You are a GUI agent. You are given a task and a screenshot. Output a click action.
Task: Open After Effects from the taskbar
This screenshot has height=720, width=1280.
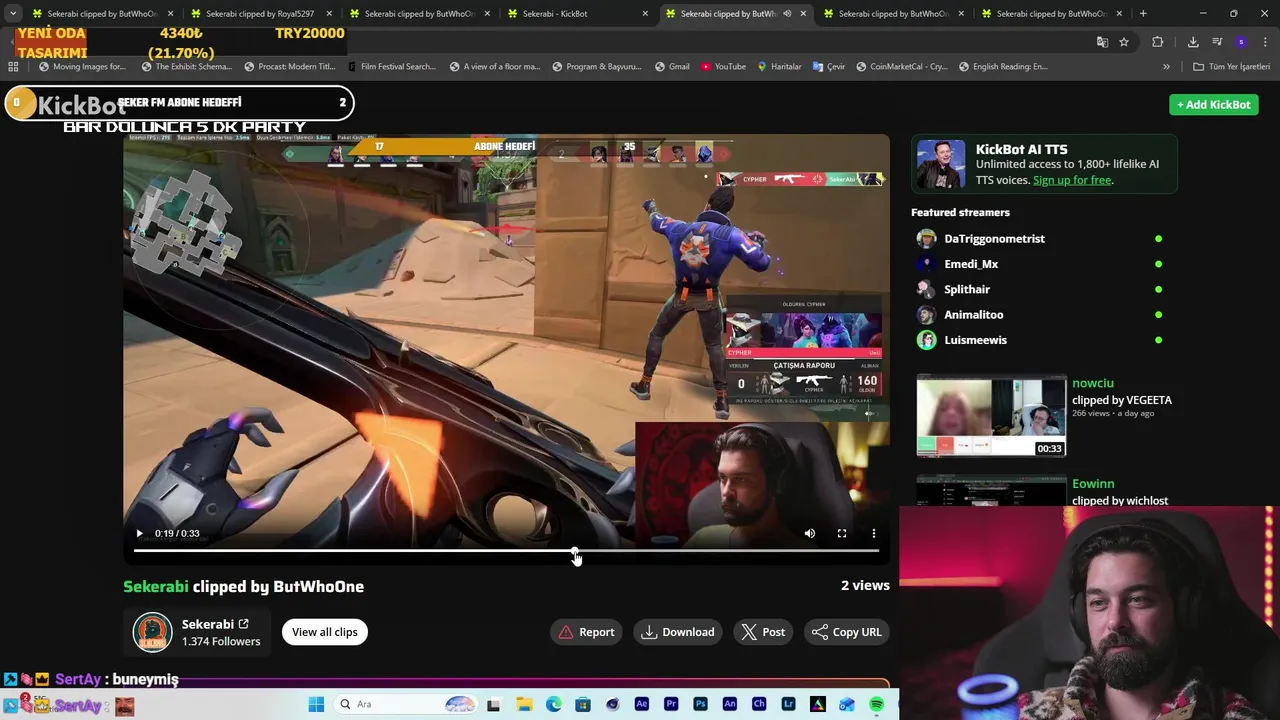642,704
